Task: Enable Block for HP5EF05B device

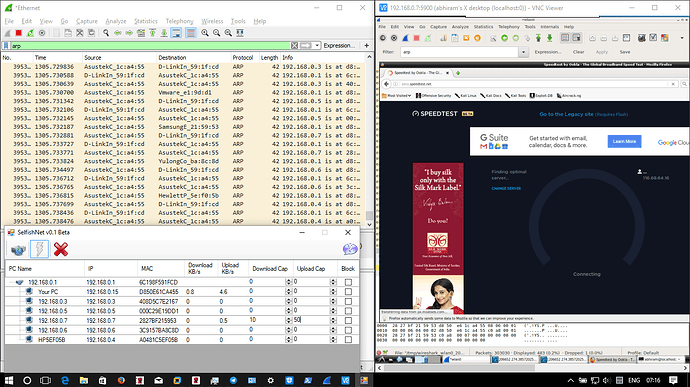Action: (348, 339)
